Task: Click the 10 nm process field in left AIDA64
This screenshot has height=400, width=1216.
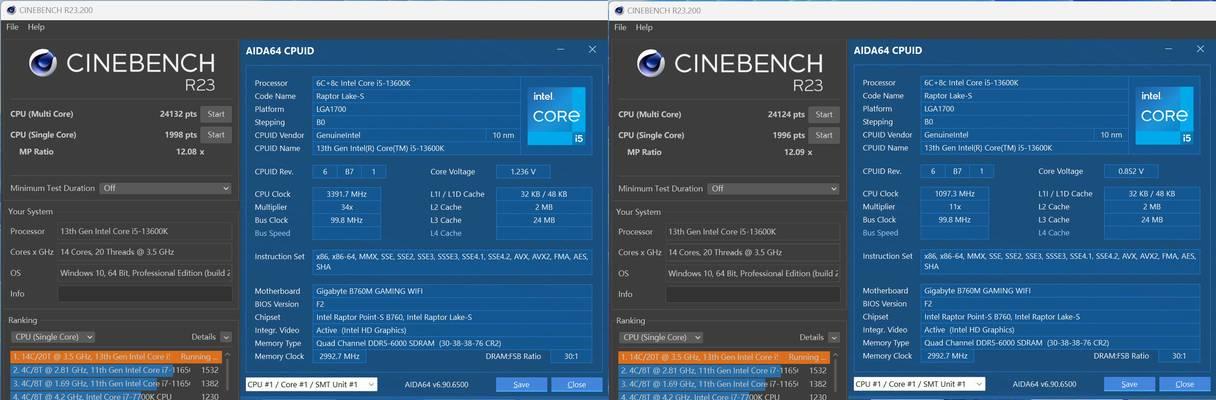Action: coord(503,134)
